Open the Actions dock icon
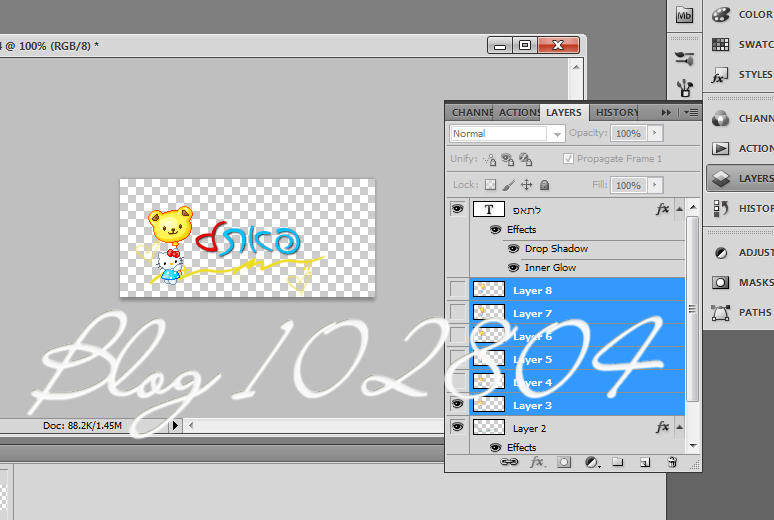 tap(721, 148)
